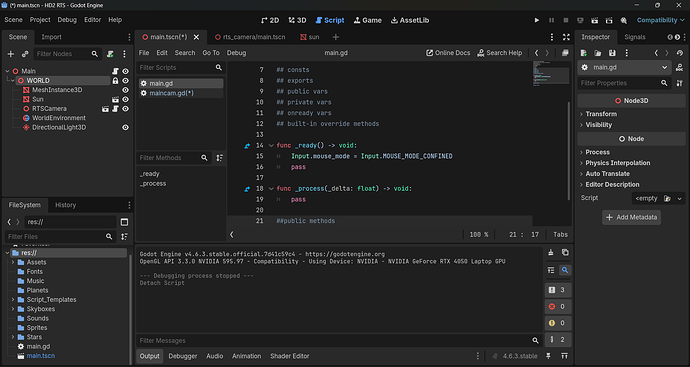
Task: Switch to Signals tab
Action: [x=635, y=37]
